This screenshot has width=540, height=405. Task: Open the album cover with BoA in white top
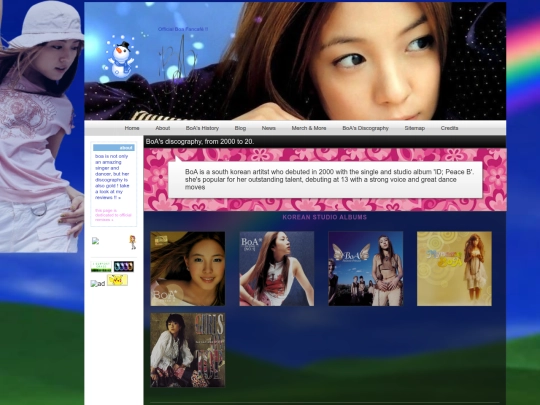coord(277,269)
